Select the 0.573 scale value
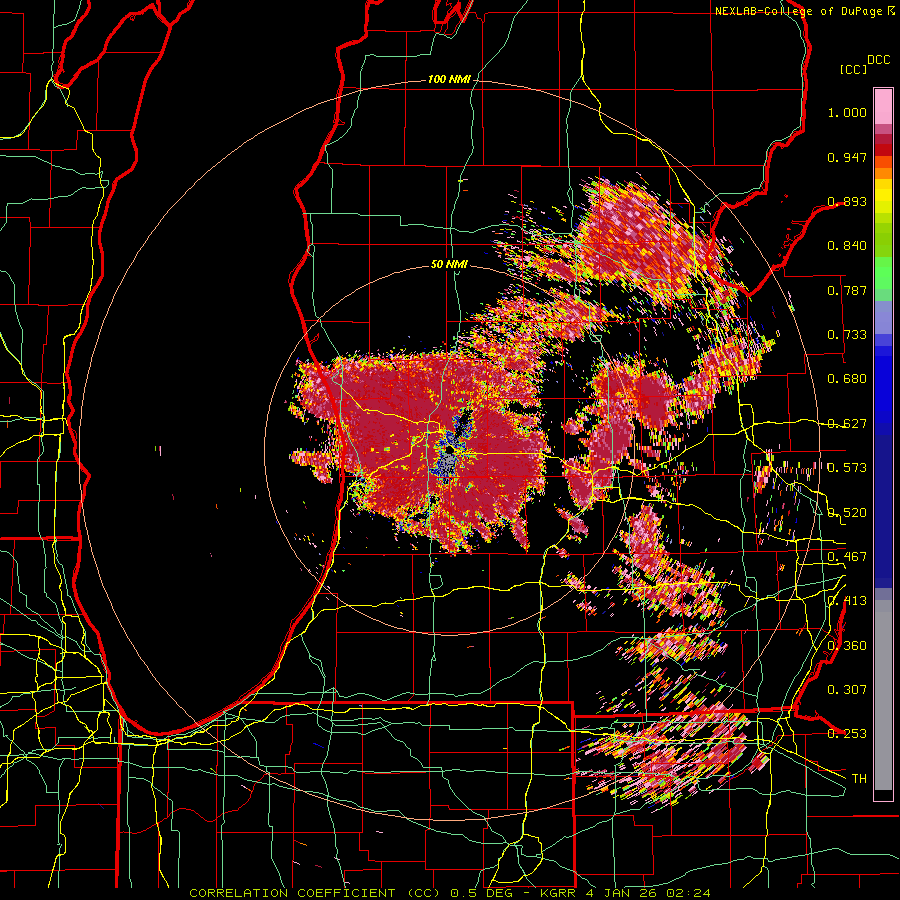 click(x=847, y=468)
